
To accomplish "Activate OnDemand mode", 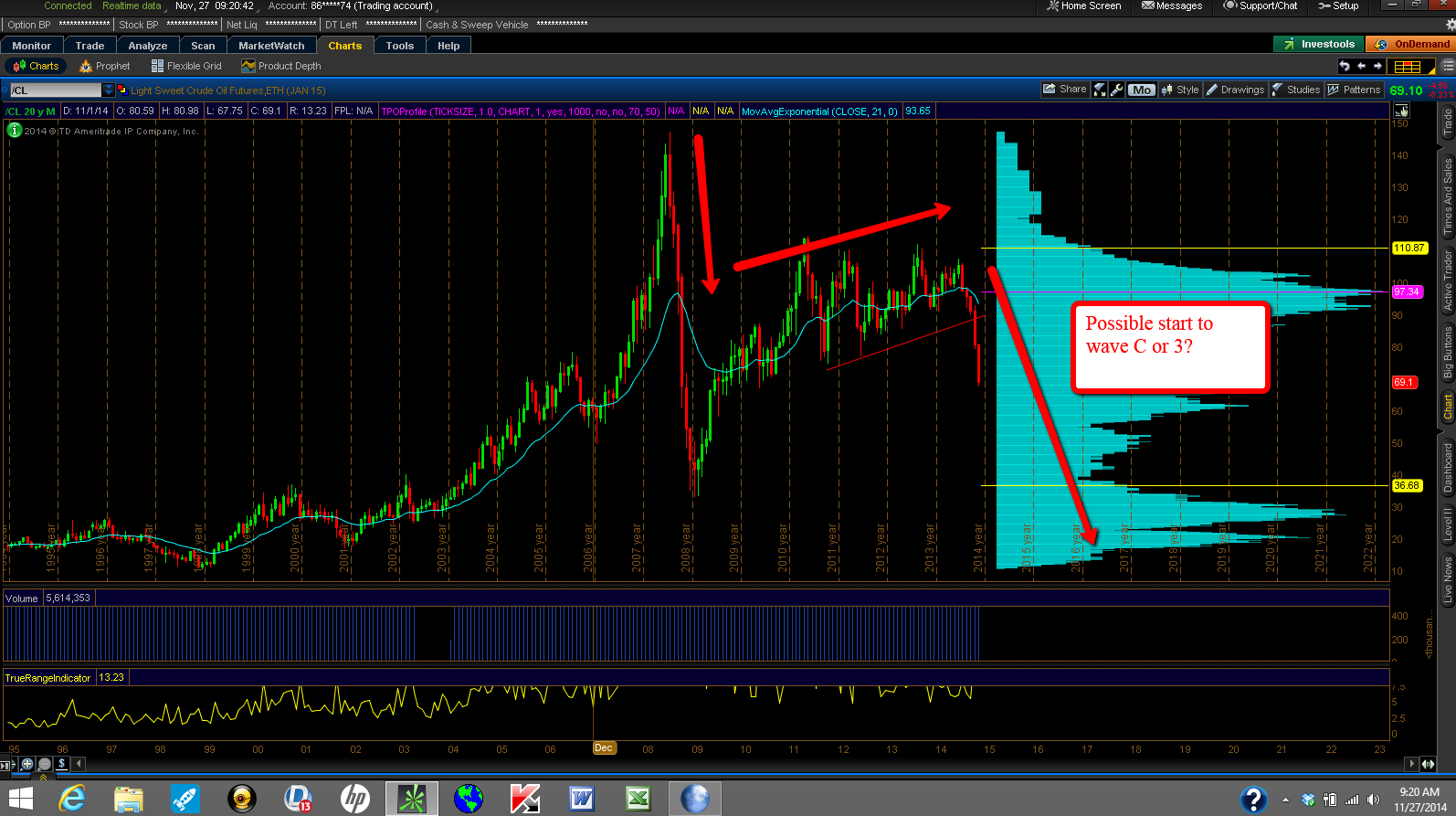I will click(x=1412, y=44).
